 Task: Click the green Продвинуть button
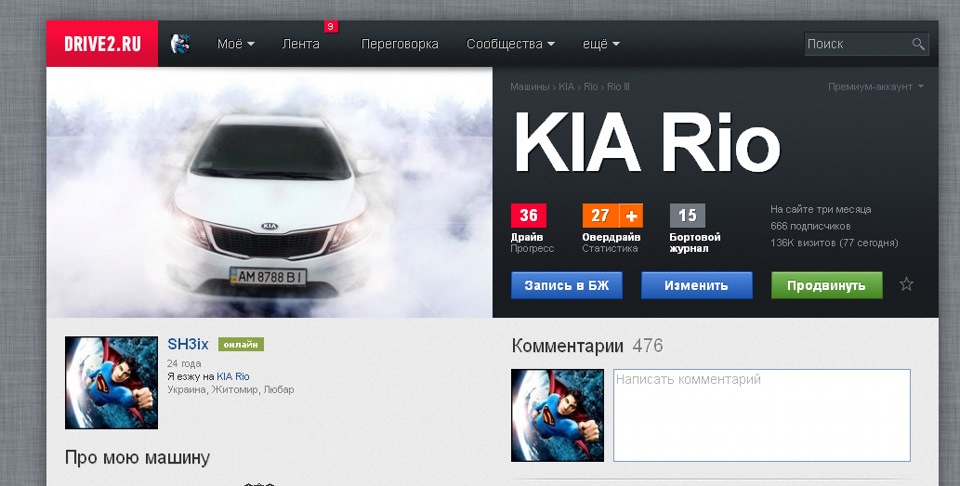[x=827, y=285]
